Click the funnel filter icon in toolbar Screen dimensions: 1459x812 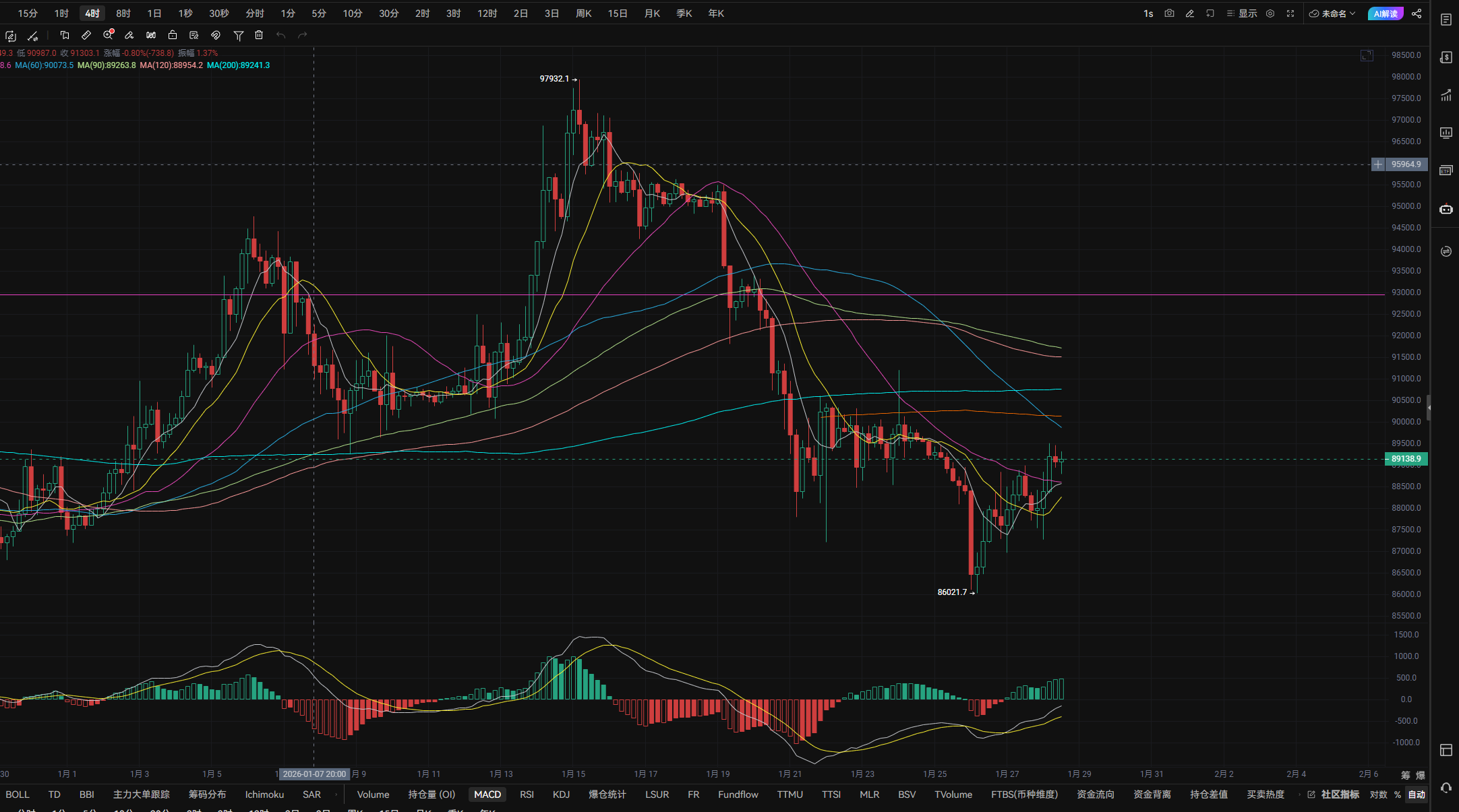point(238,35)
